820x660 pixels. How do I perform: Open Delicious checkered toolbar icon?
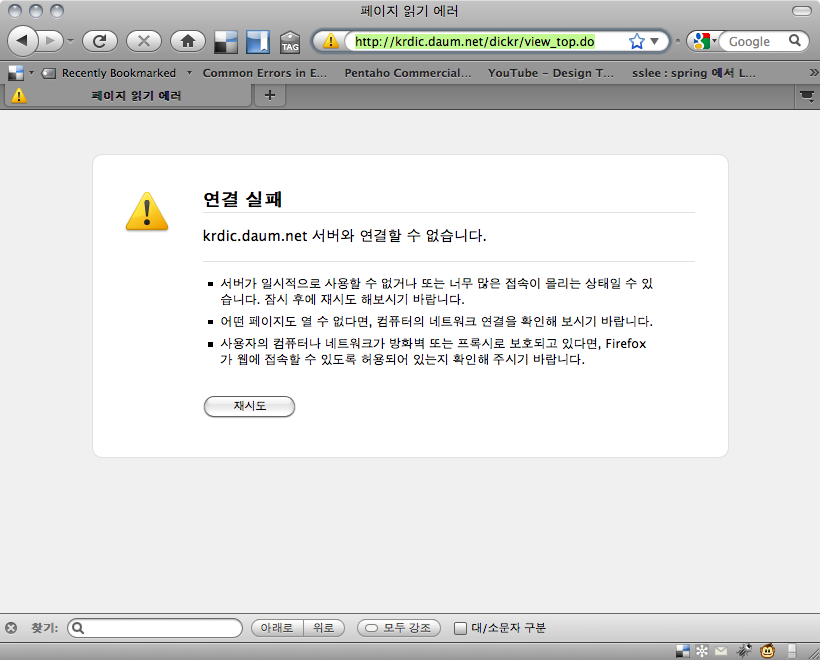(226, 41)
